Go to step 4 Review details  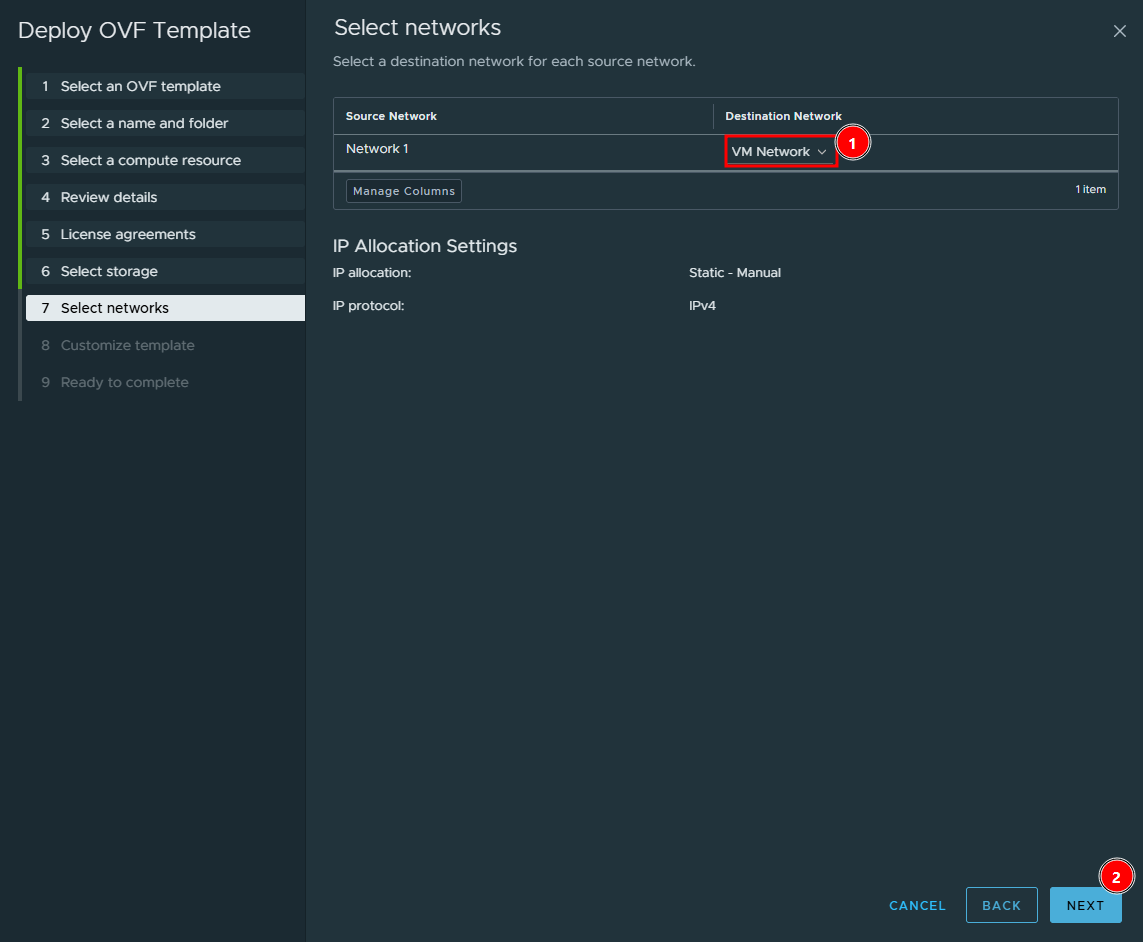point(165,198)
